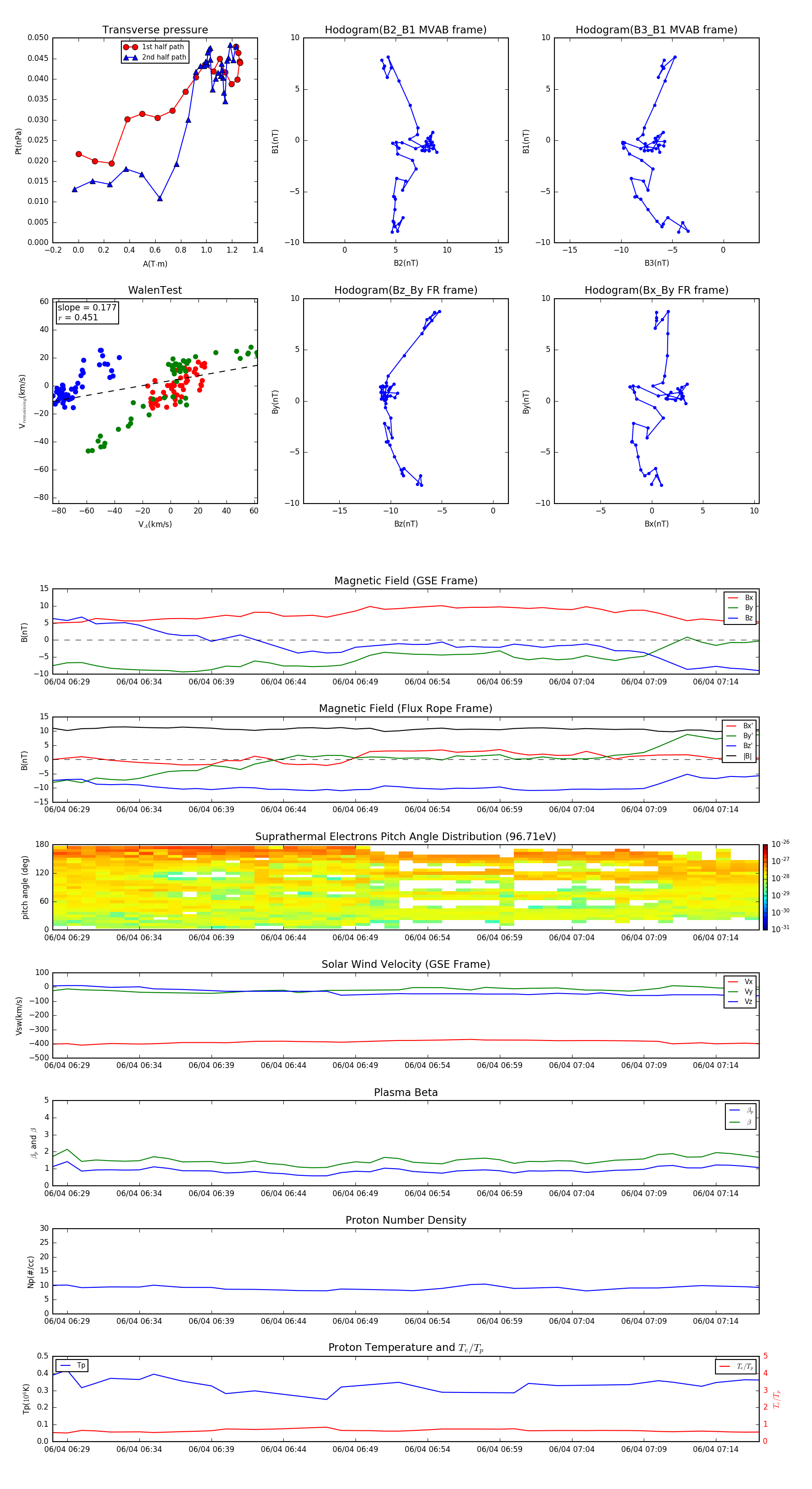Screen dimensions: 812x1489
Task: Select the "r = 0.451" annotation text
Action: pos(78,317)
